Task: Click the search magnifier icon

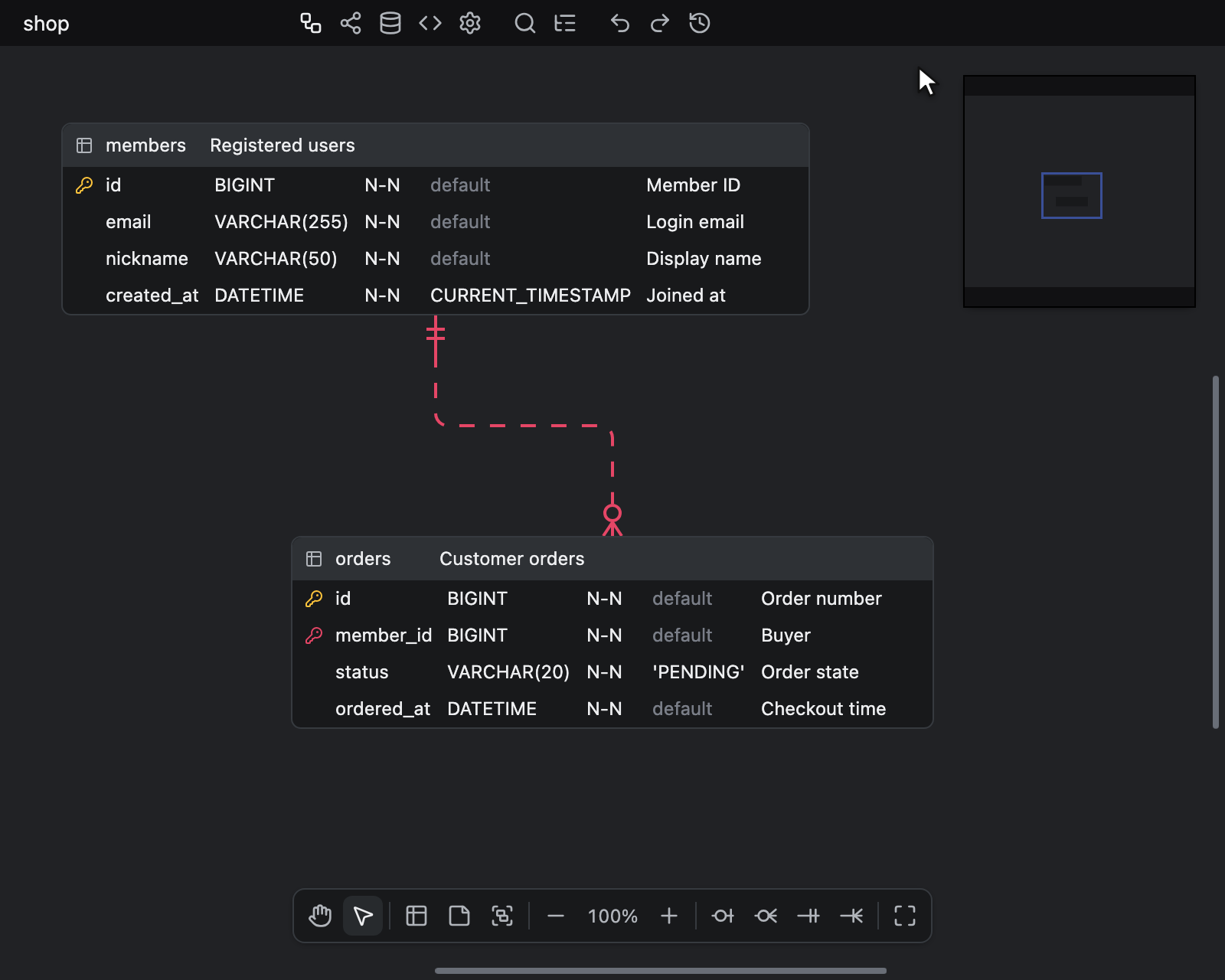Action: coord(524,23)
